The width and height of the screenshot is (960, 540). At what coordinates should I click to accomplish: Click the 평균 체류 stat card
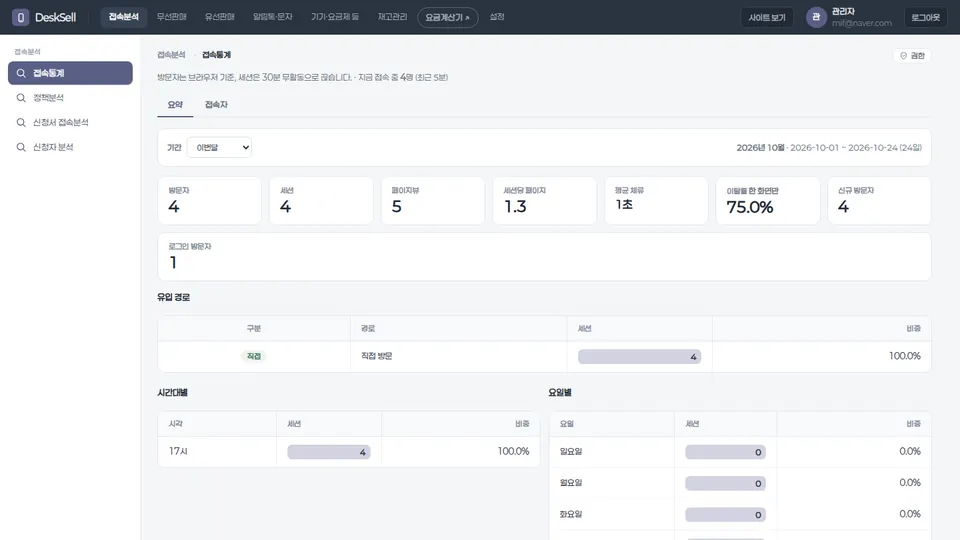coord(656,201)
